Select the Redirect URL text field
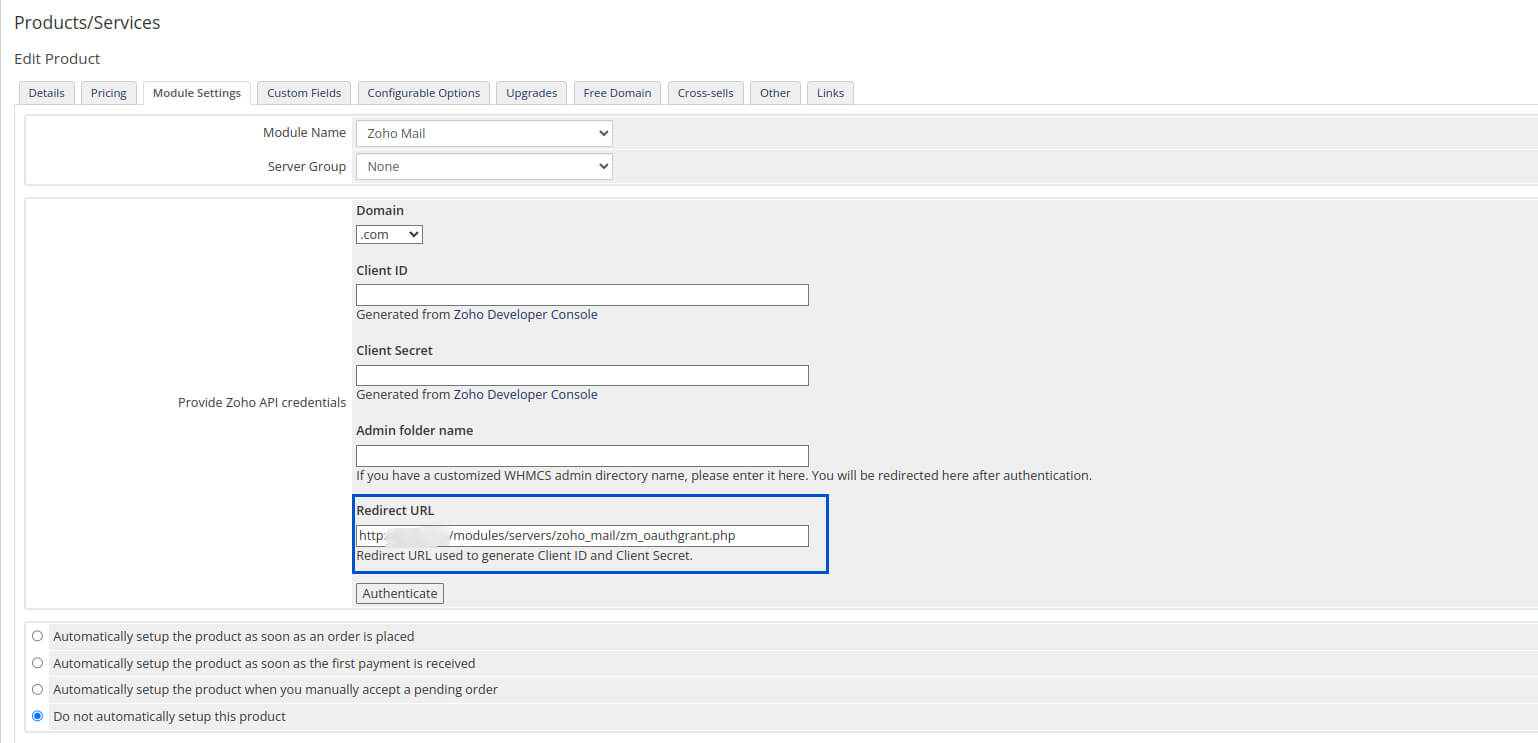 (x=582, y=535)
